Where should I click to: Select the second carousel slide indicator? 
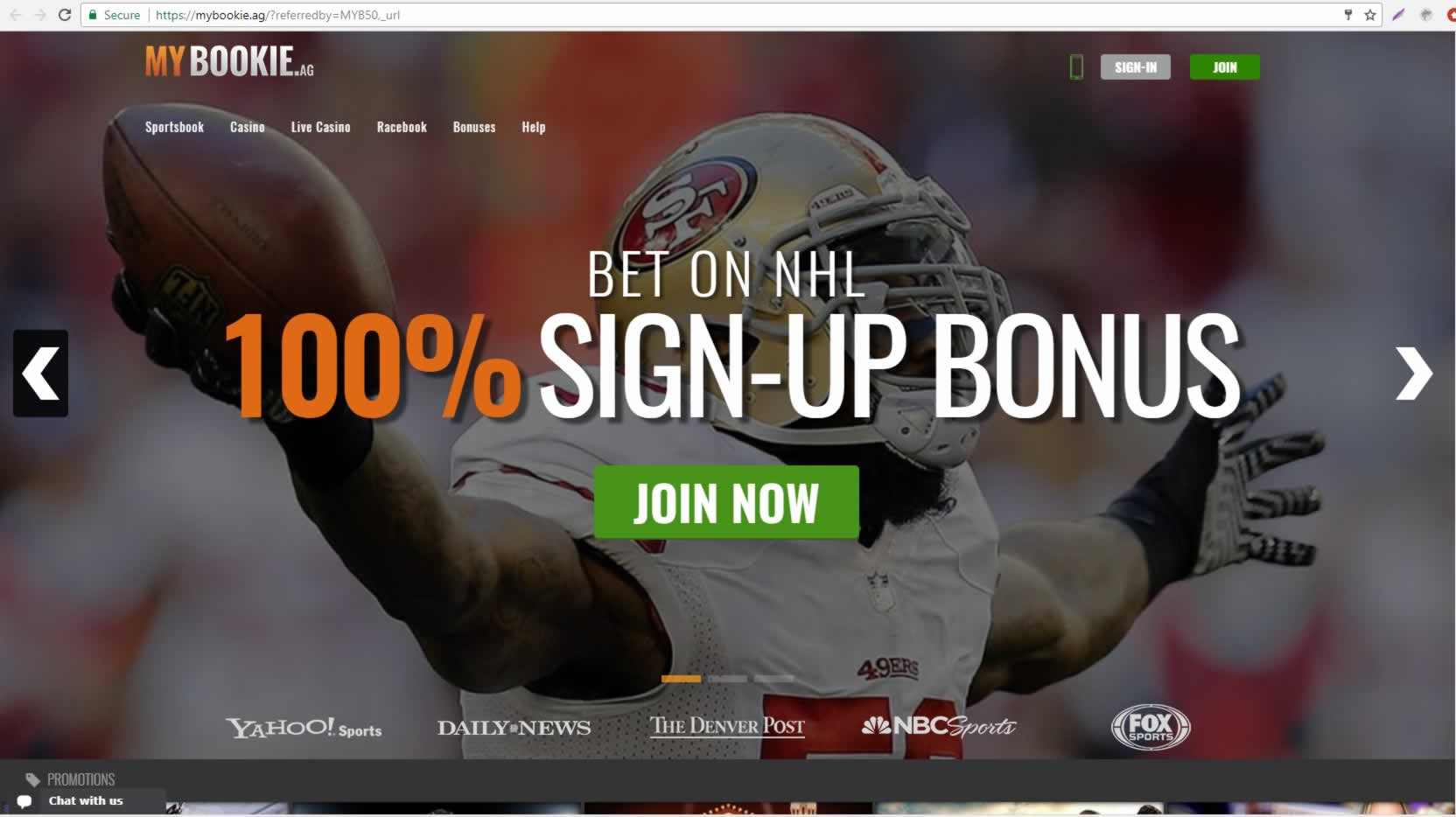coord(727,679)
